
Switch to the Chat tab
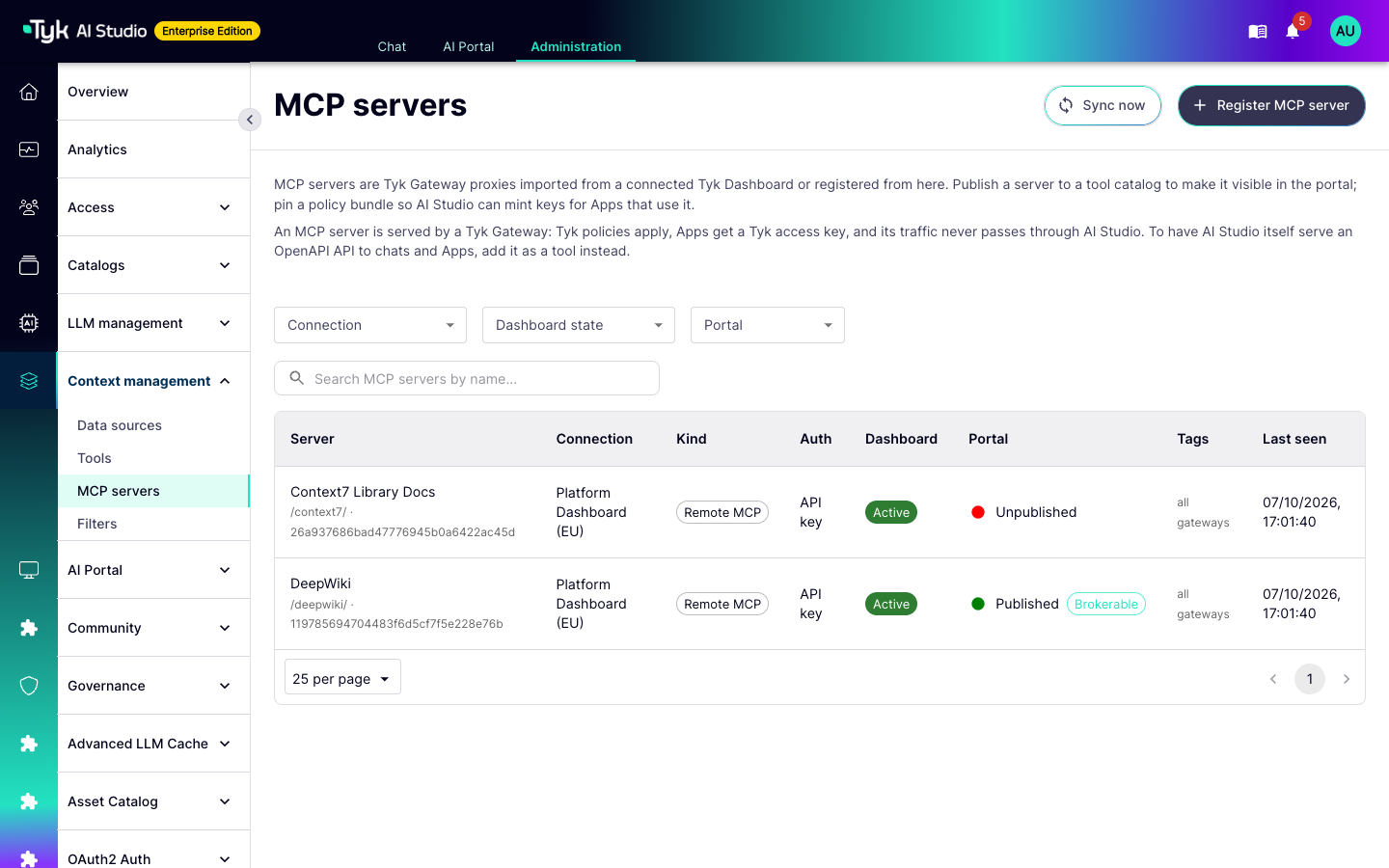[x=392, y=46]
